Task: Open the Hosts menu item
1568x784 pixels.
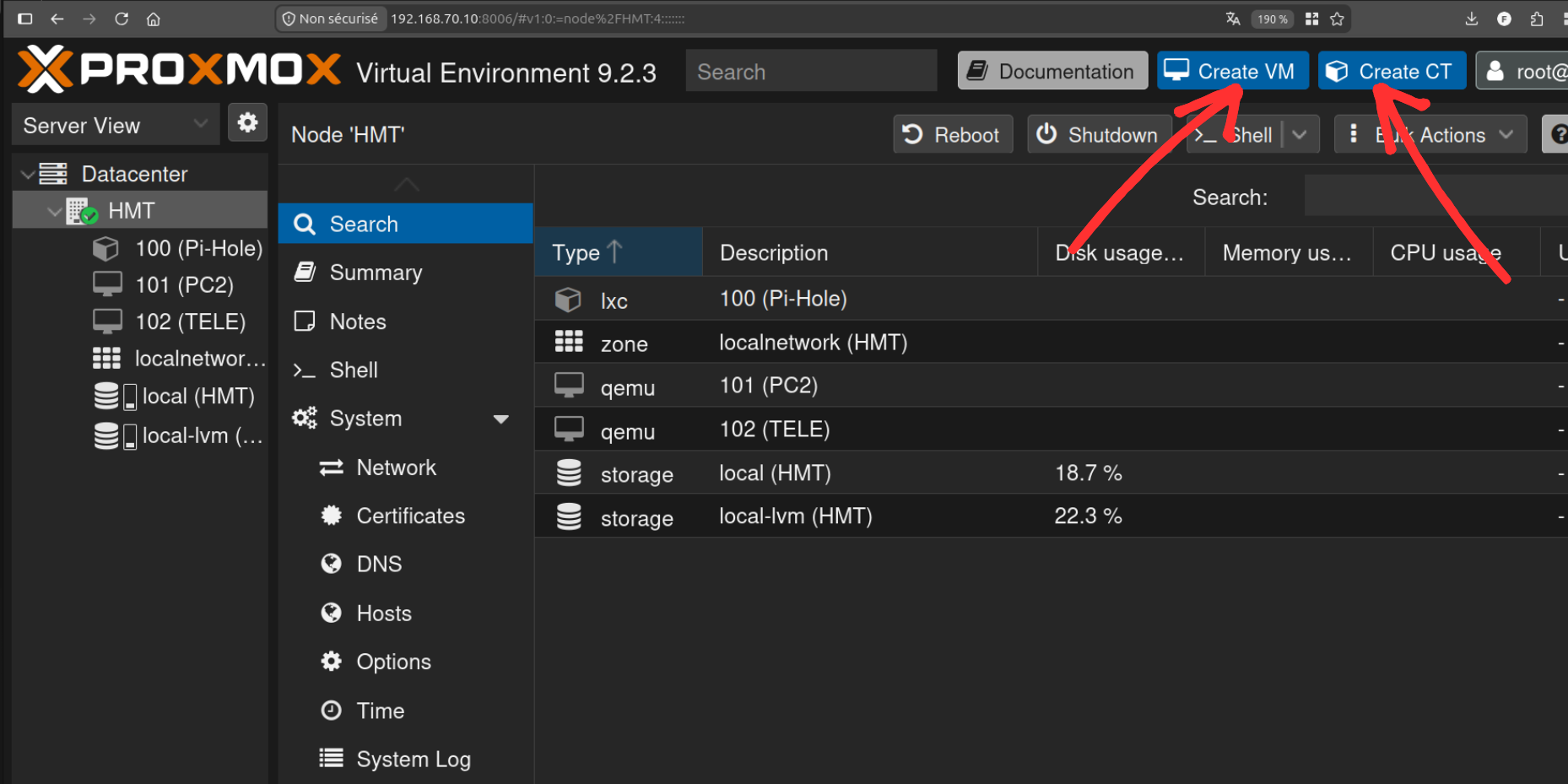Action: (406, 613)
